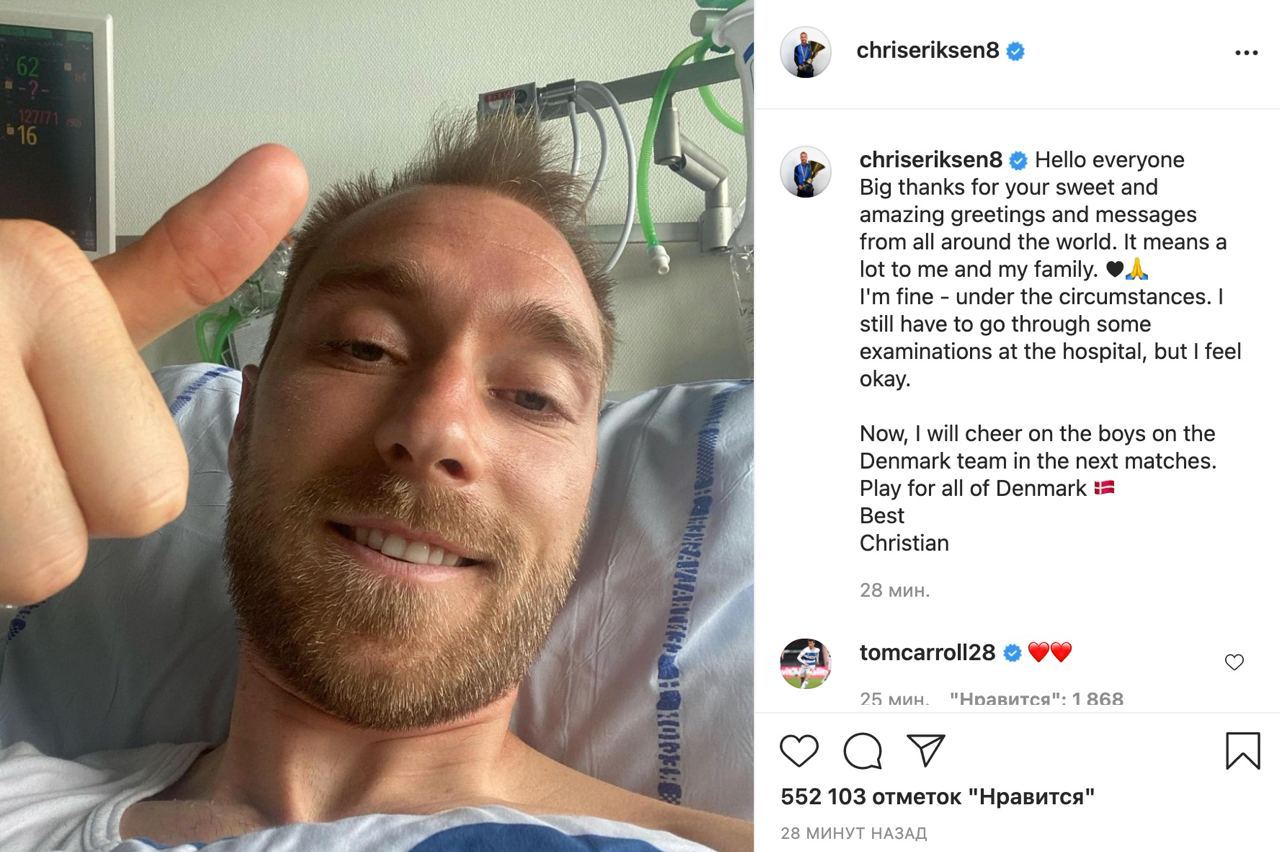Click verified badge in the header
This screenshot has height=852, width=1280.
tap(1015, 51)
